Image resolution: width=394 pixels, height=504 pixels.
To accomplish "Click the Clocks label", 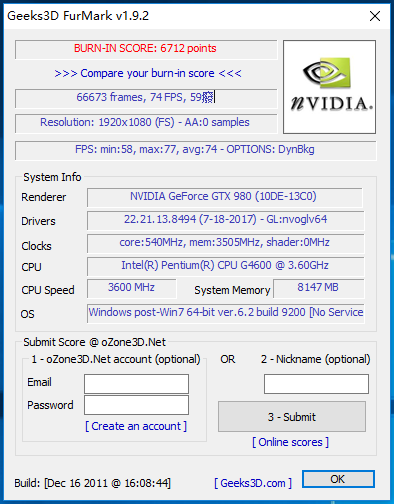I will coord(36,246).
